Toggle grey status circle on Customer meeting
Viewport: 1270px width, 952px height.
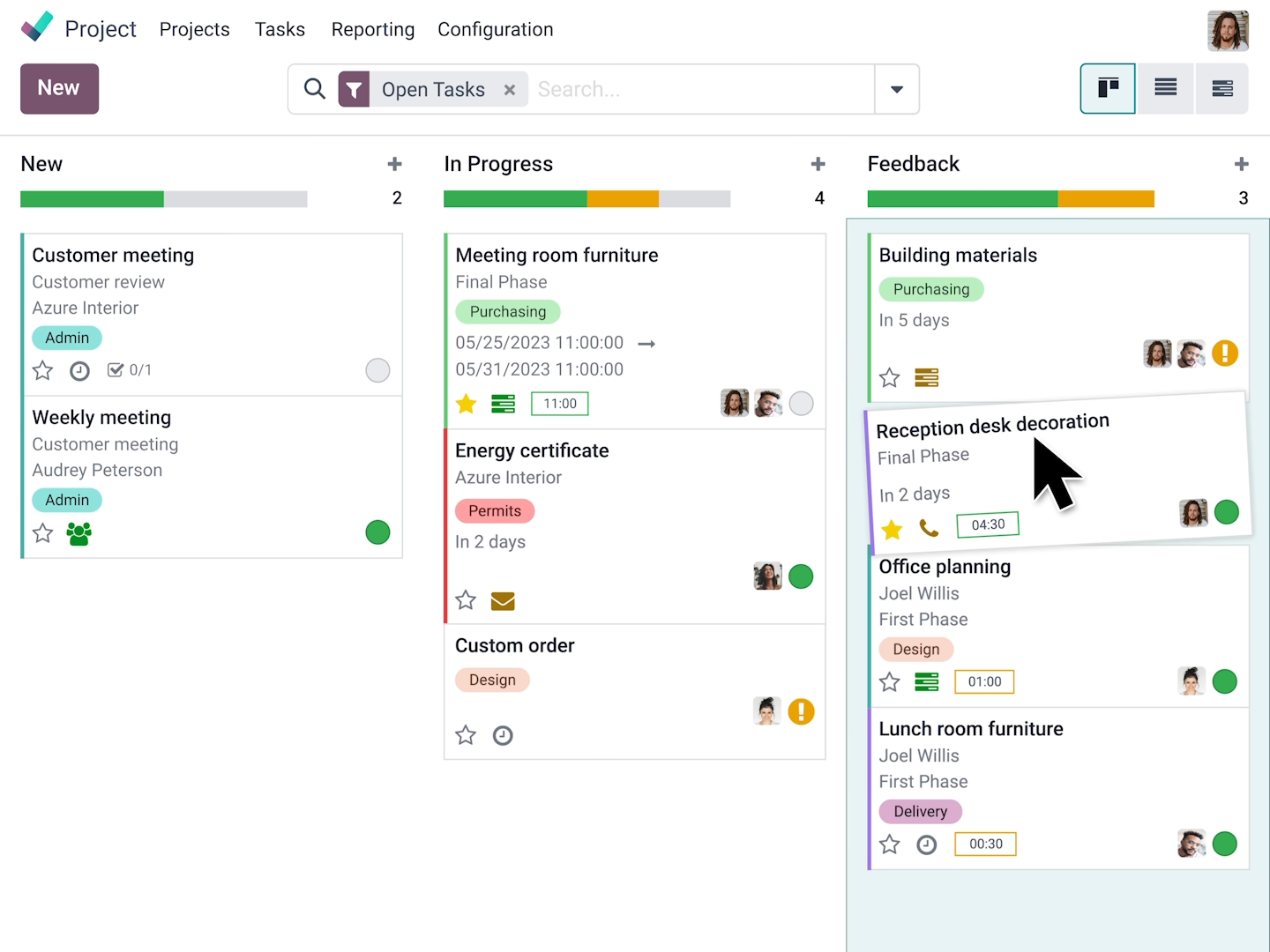(x=377, y=370)
